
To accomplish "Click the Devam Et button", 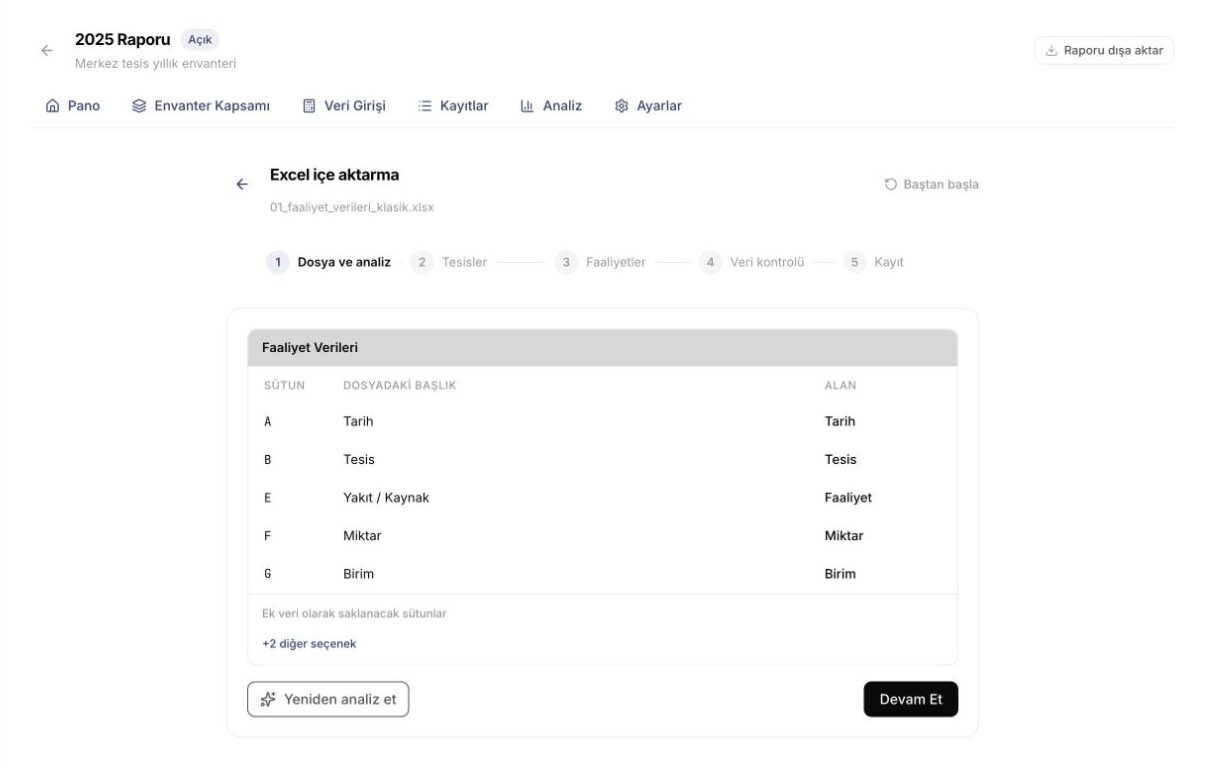I will click(x=911, y=700).
